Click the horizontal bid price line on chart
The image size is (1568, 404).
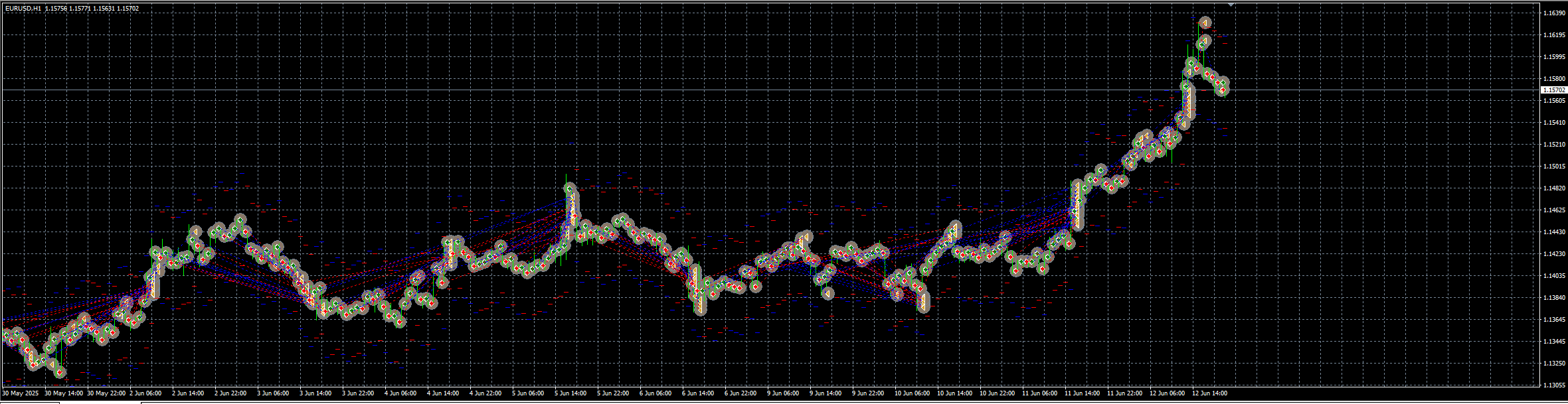click(664, 90)
